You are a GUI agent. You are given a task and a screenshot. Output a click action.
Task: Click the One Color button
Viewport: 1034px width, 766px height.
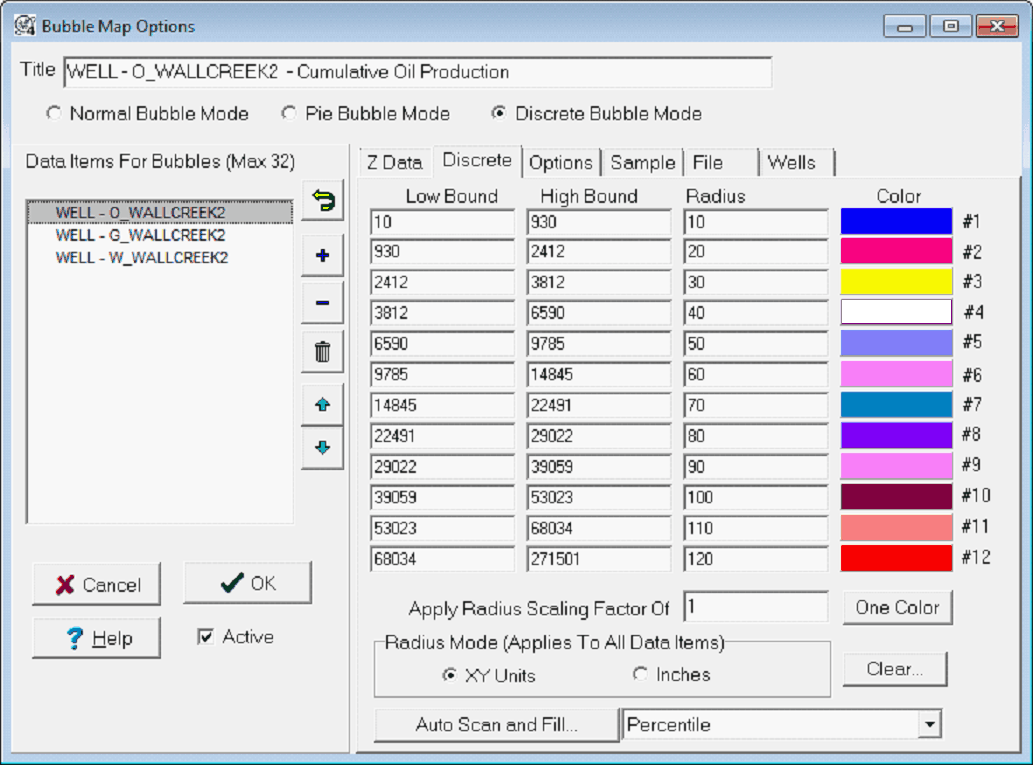[x=897, y=607]
